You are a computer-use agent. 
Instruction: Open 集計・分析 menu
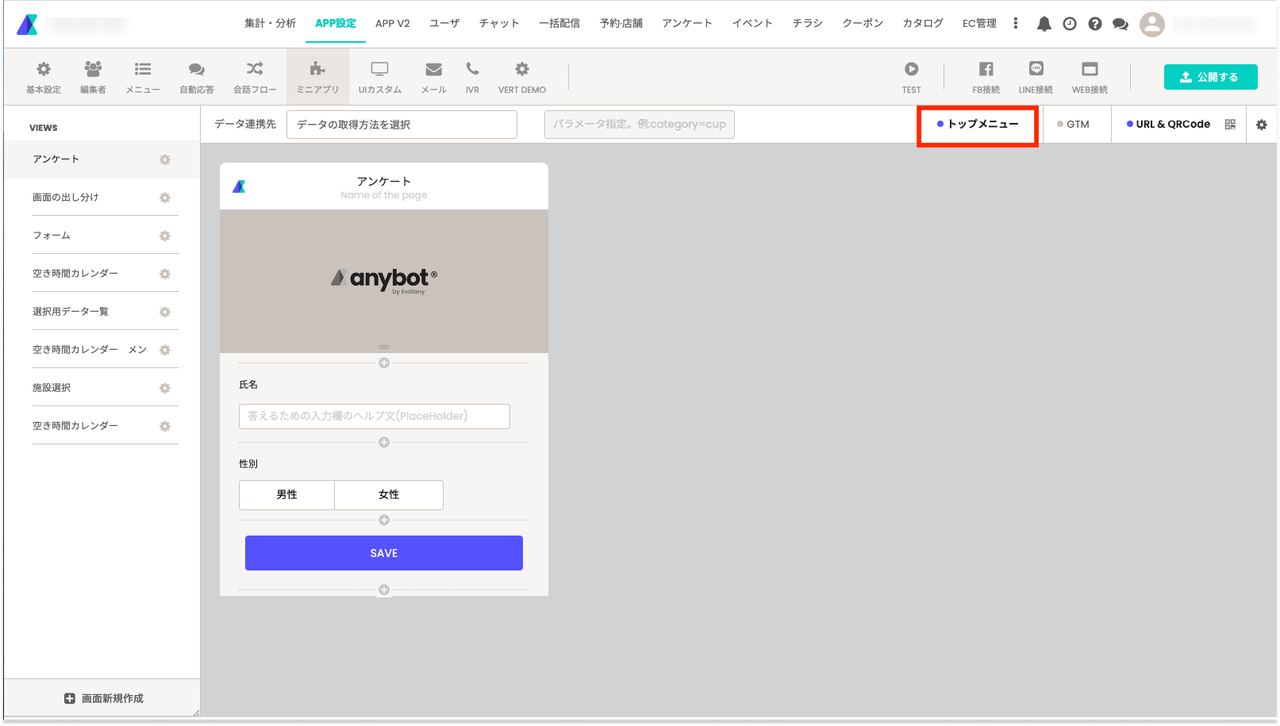click(x=270, y=23)
